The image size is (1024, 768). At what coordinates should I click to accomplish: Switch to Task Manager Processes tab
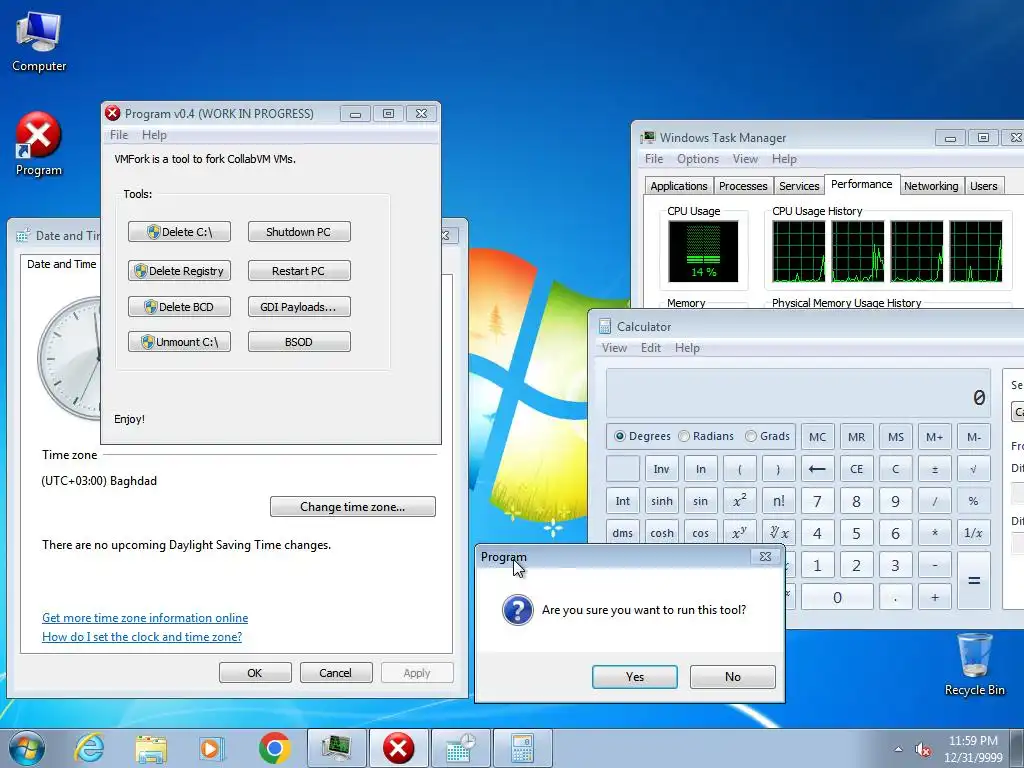(743, 185)
